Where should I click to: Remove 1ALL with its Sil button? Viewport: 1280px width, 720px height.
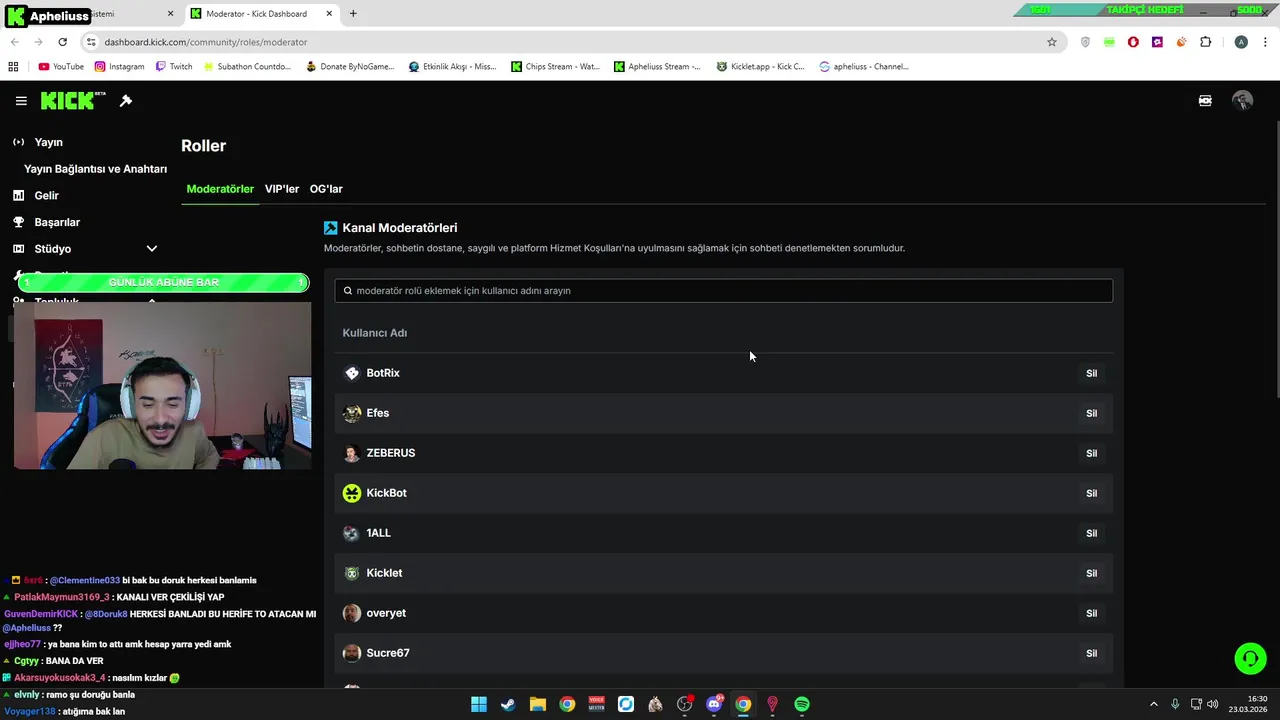coord(1091,533)
